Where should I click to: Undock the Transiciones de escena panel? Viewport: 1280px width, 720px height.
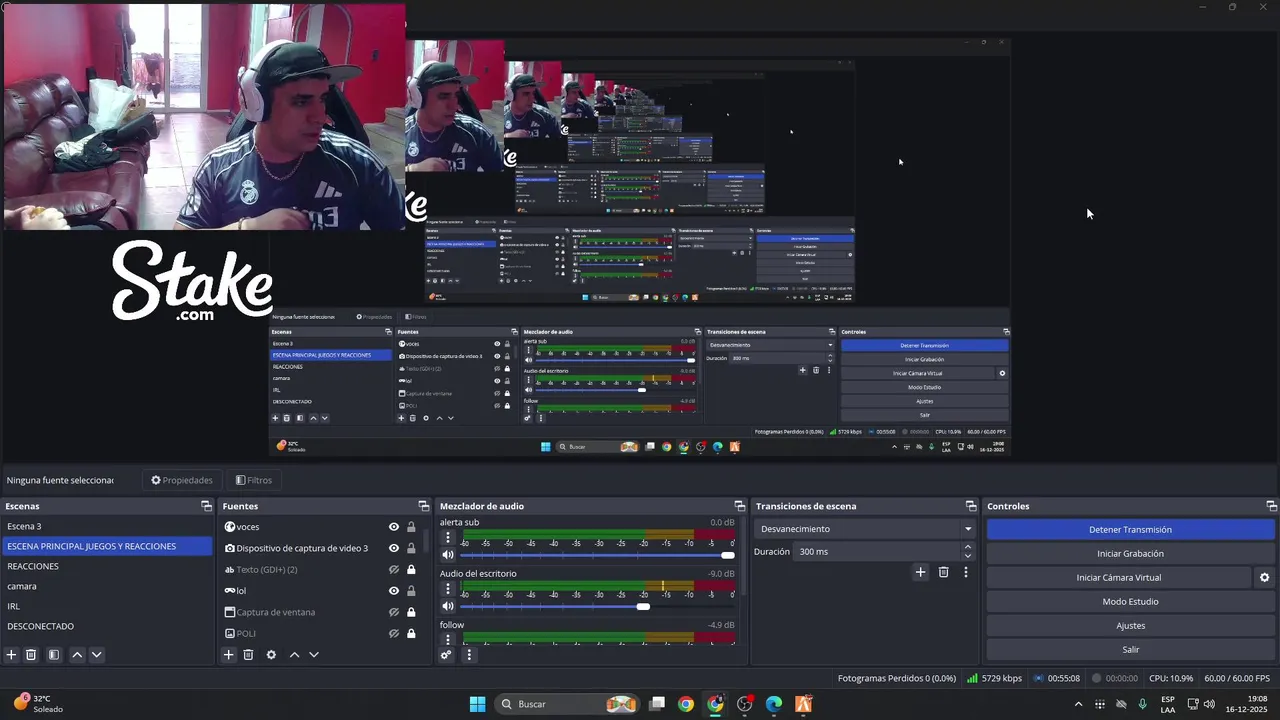tap(970, 506)
